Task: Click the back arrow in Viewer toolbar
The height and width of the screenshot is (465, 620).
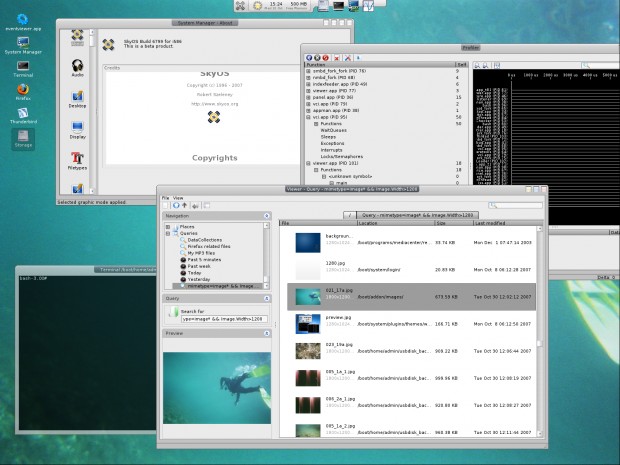Action: pos(195,206)
